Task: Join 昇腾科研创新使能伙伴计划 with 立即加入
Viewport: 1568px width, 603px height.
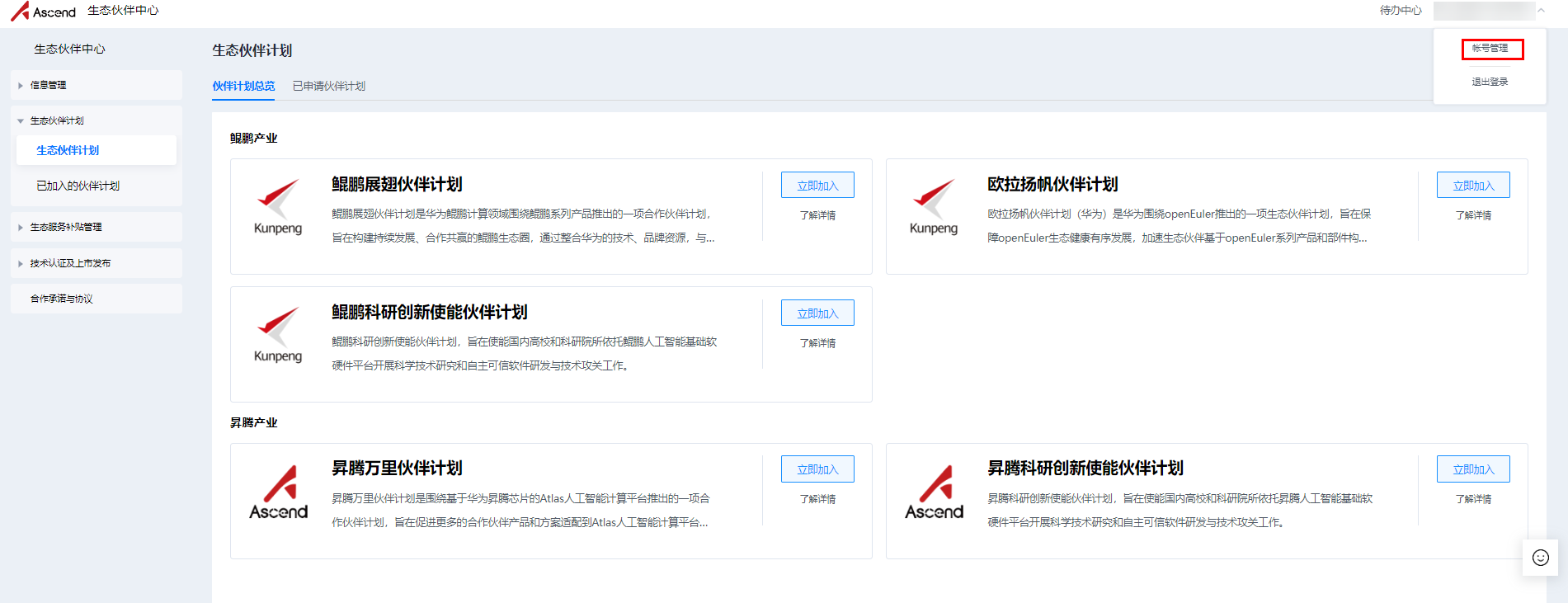Action: tap(1473, 469)
